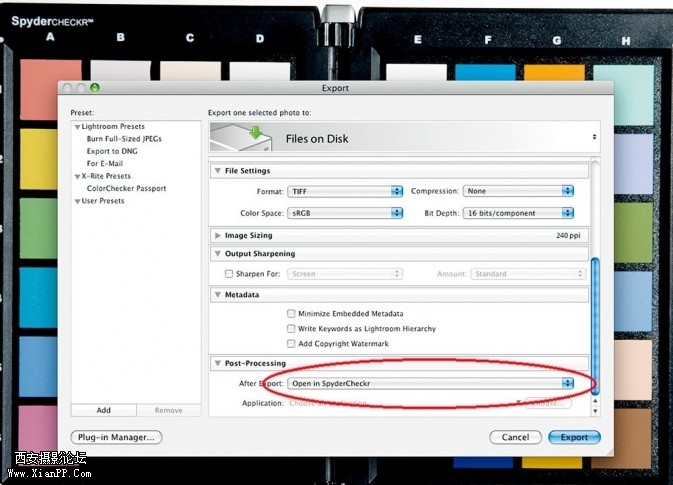Open the sharpening Amount Standard dropdown
This screenshot has width=673, height=485.
click(x=528, y=273)
